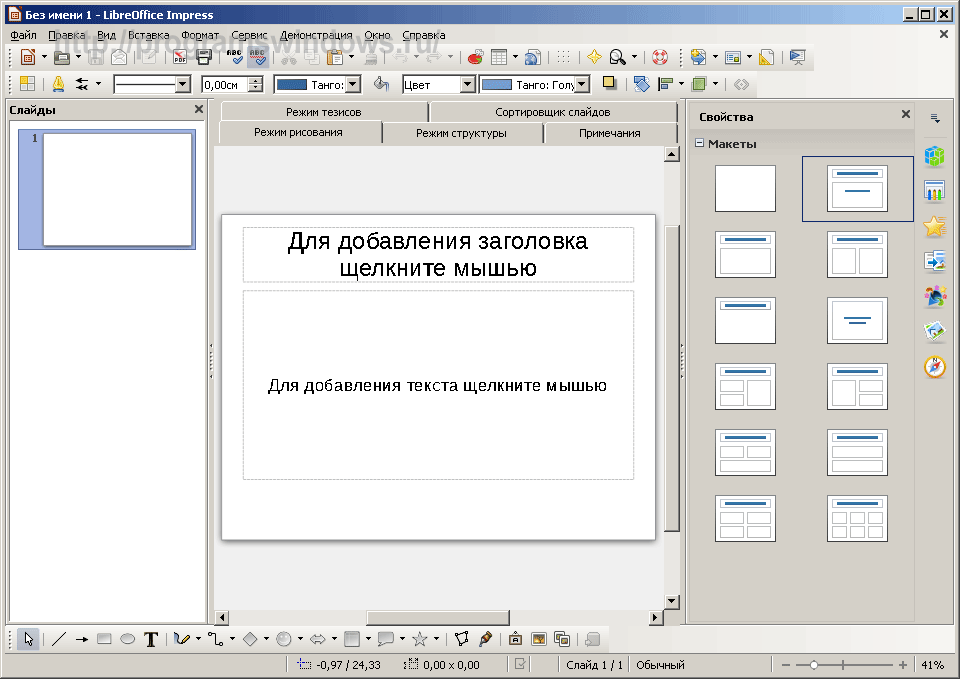The image size is (960, 679).
Task: Toggle grid display on slide
Action: click(x=564, y=57)
